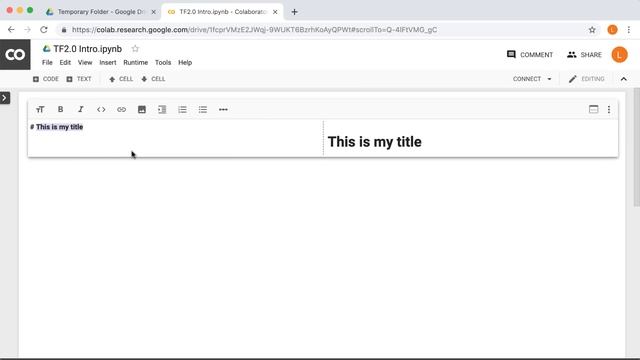Open the Edit menu
The width and height of the screenshot is (640, 360).
pyautogui.click(x=65, y=62)
